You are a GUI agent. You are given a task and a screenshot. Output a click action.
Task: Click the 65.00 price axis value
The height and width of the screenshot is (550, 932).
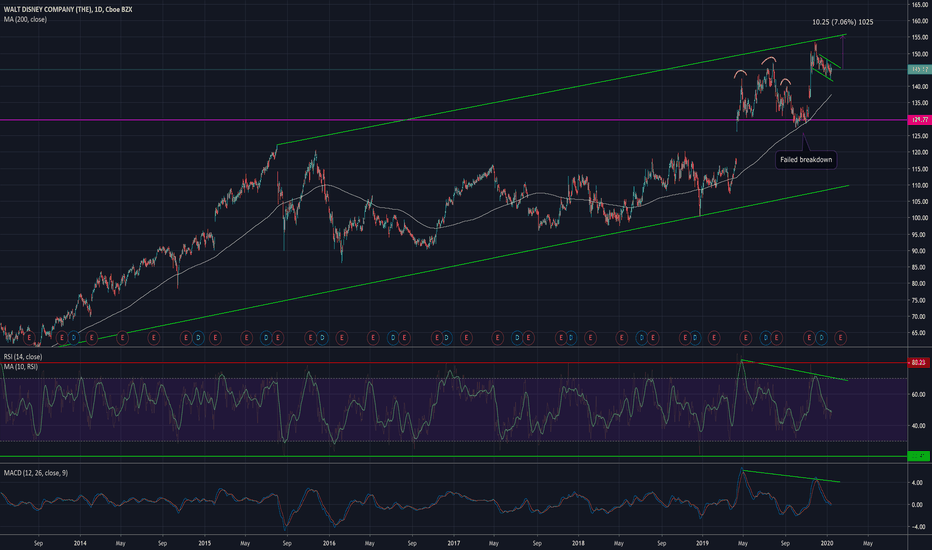tap(919, 333)
